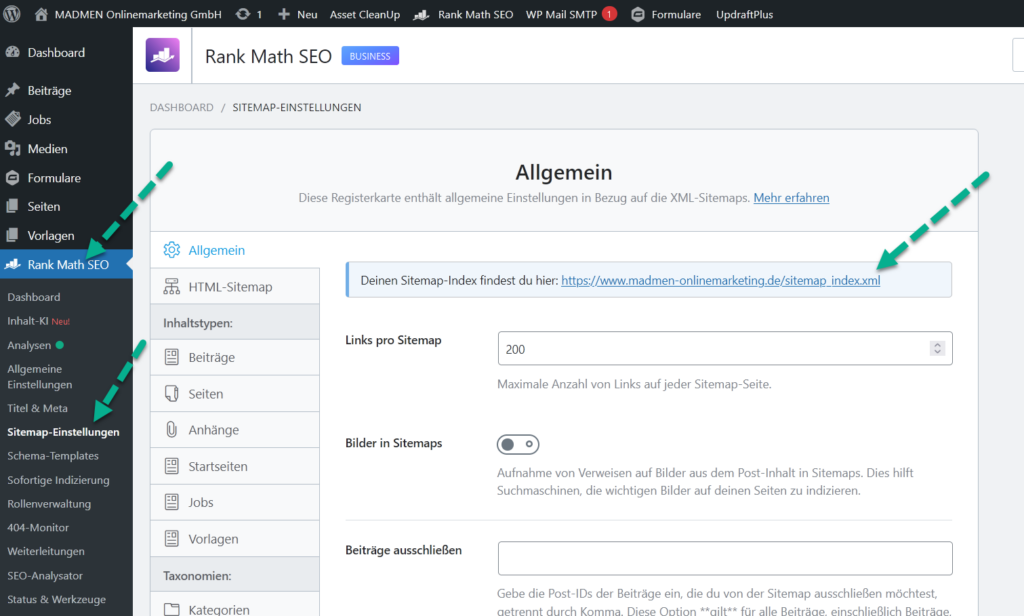Open Titel & Meta submenu item
Viewport: 1024px width, 616px height.
coord(37,408)
